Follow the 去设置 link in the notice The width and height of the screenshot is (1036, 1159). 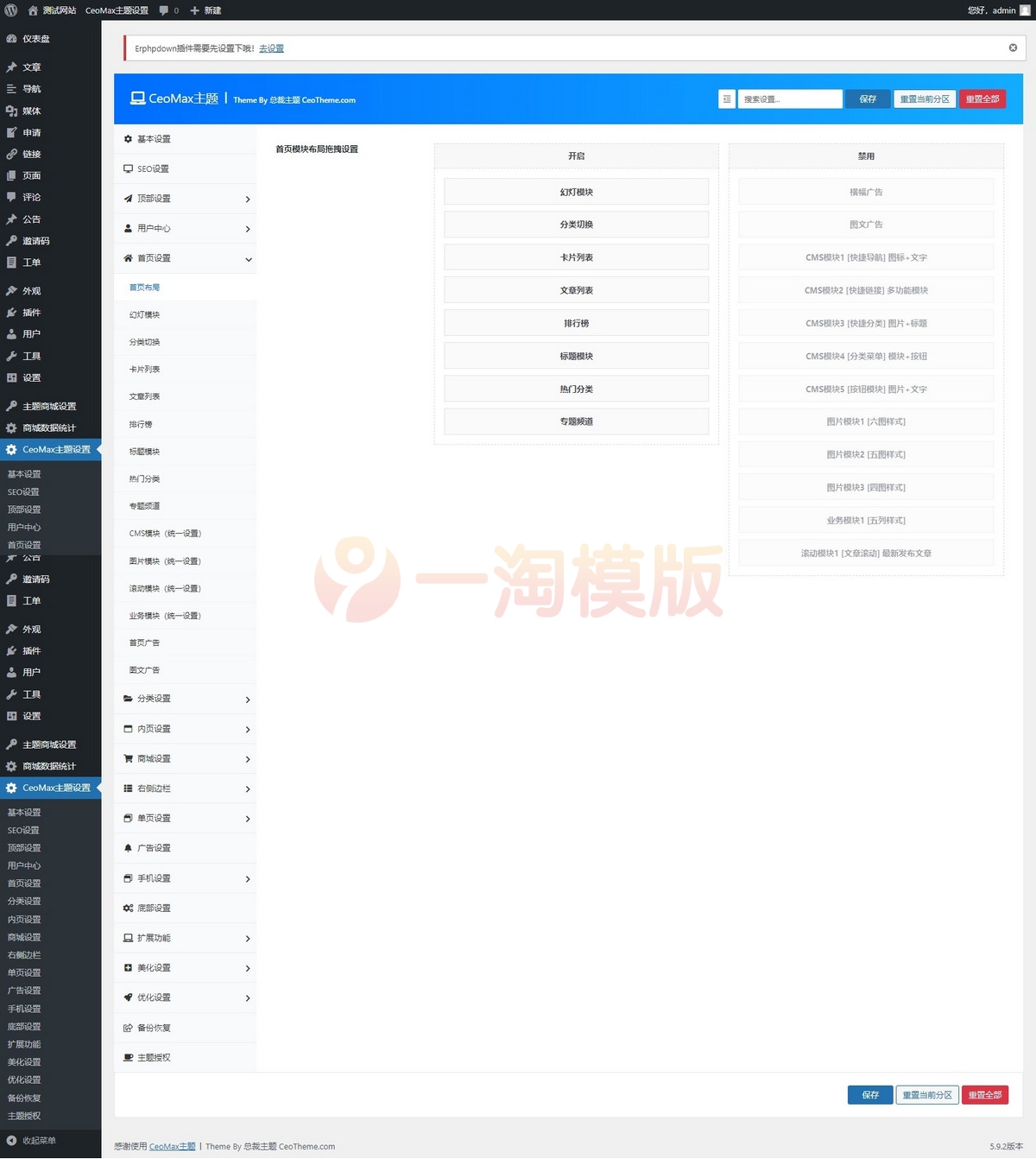coord(271,48)
